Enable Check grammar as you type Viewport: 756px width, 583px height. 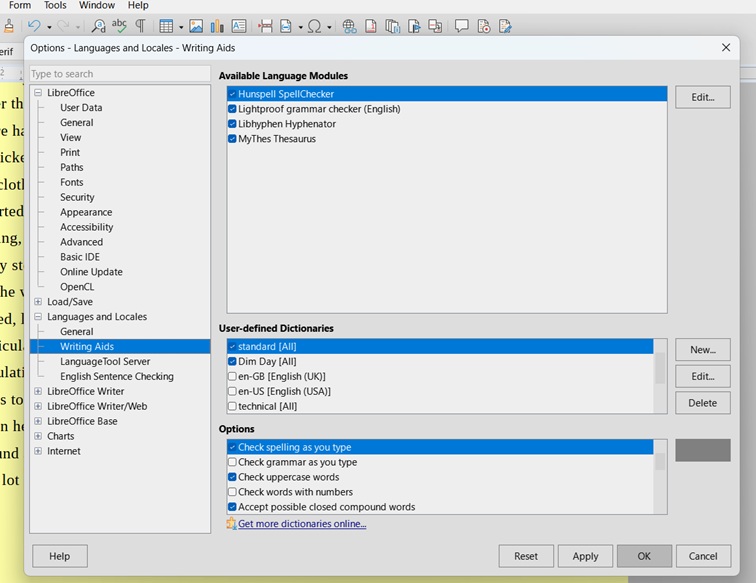232,463
